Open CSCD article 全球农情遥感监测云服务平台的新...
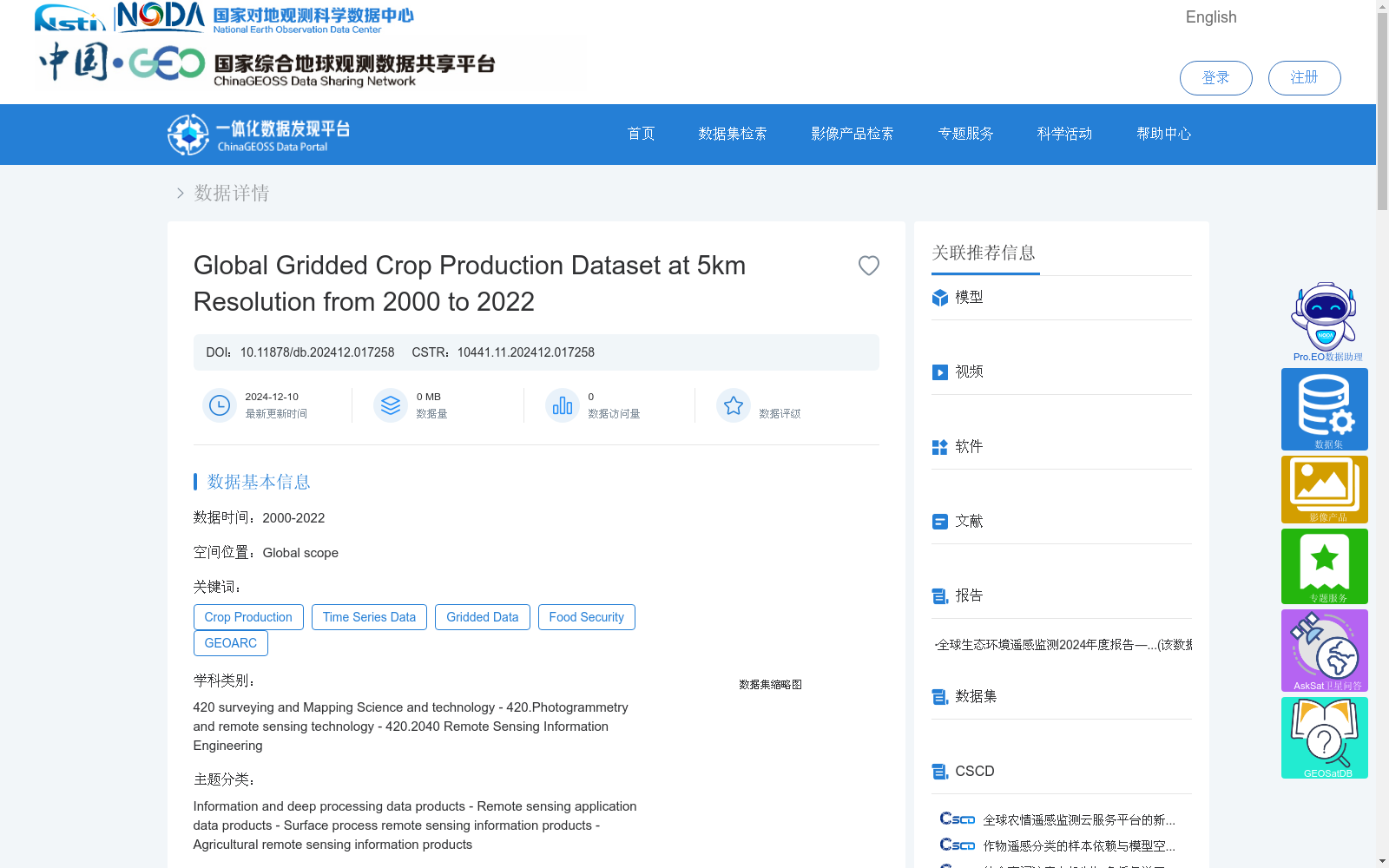The height and width of the screenshot is (868, 1389). [x=1079, y=820]
